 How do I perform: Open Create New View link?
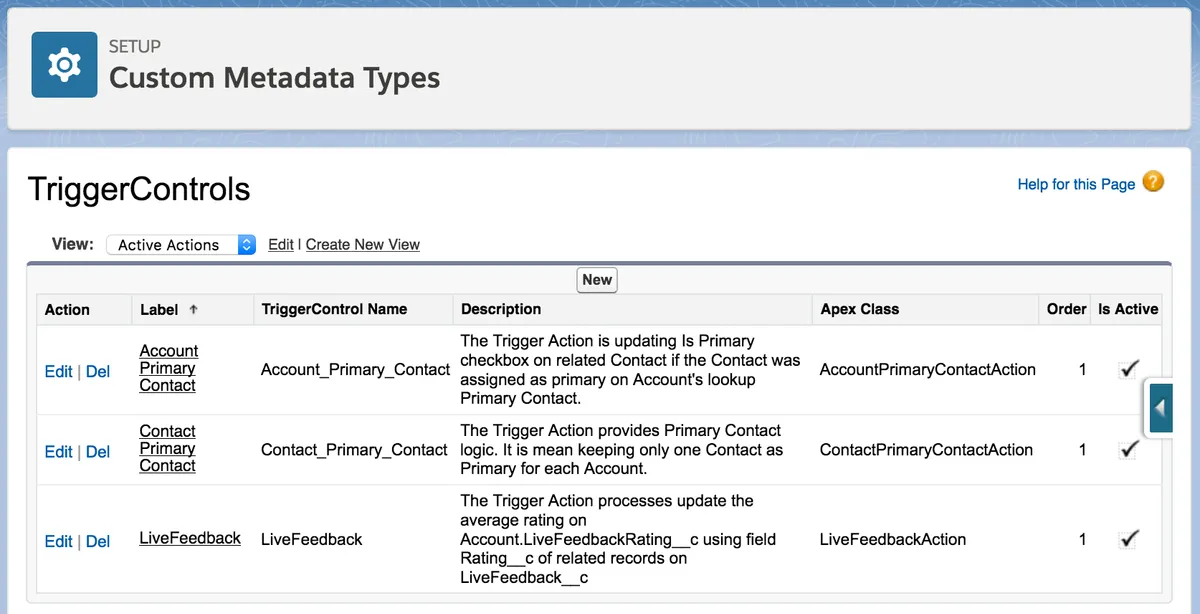point(363,244)
